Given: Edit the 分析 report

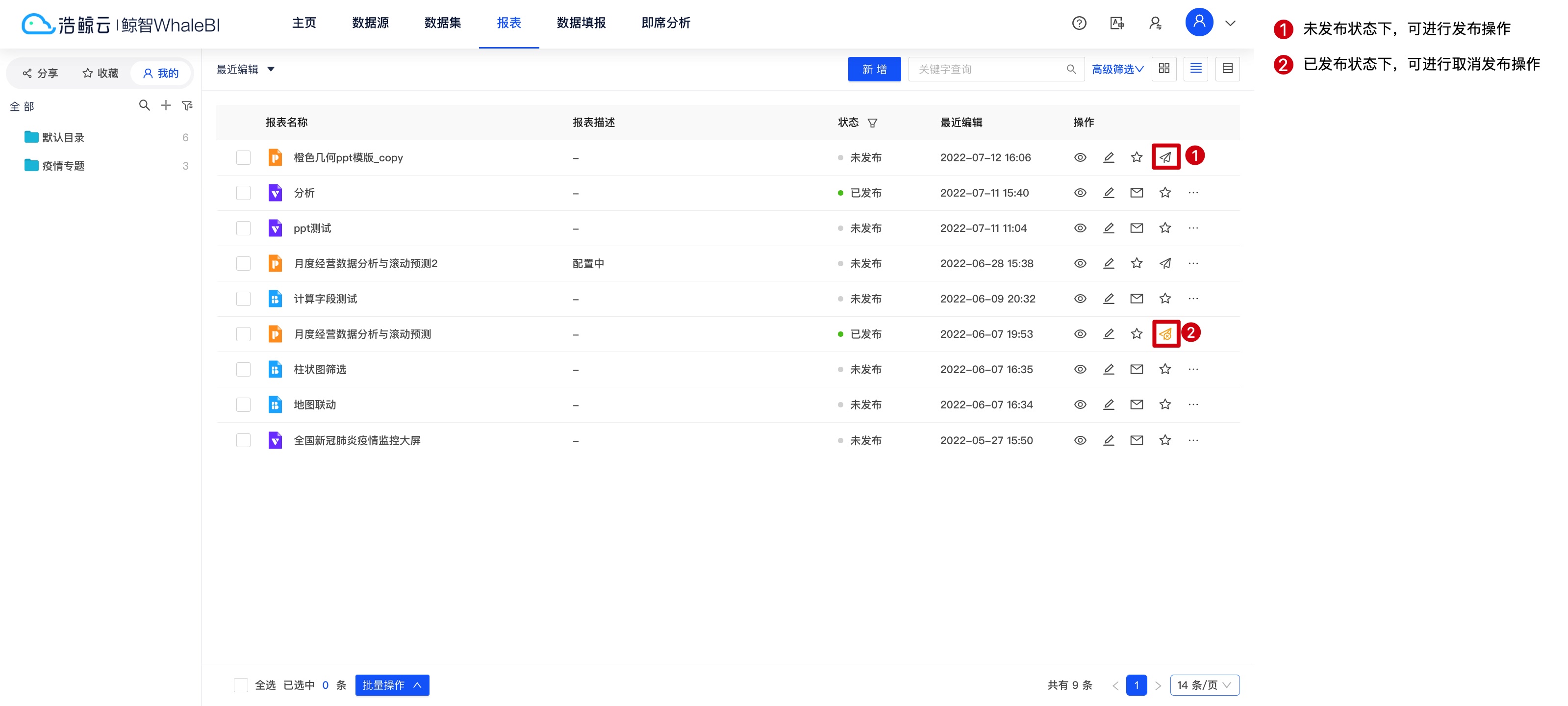Looking at the screenshot, I should click(1109, 193).
